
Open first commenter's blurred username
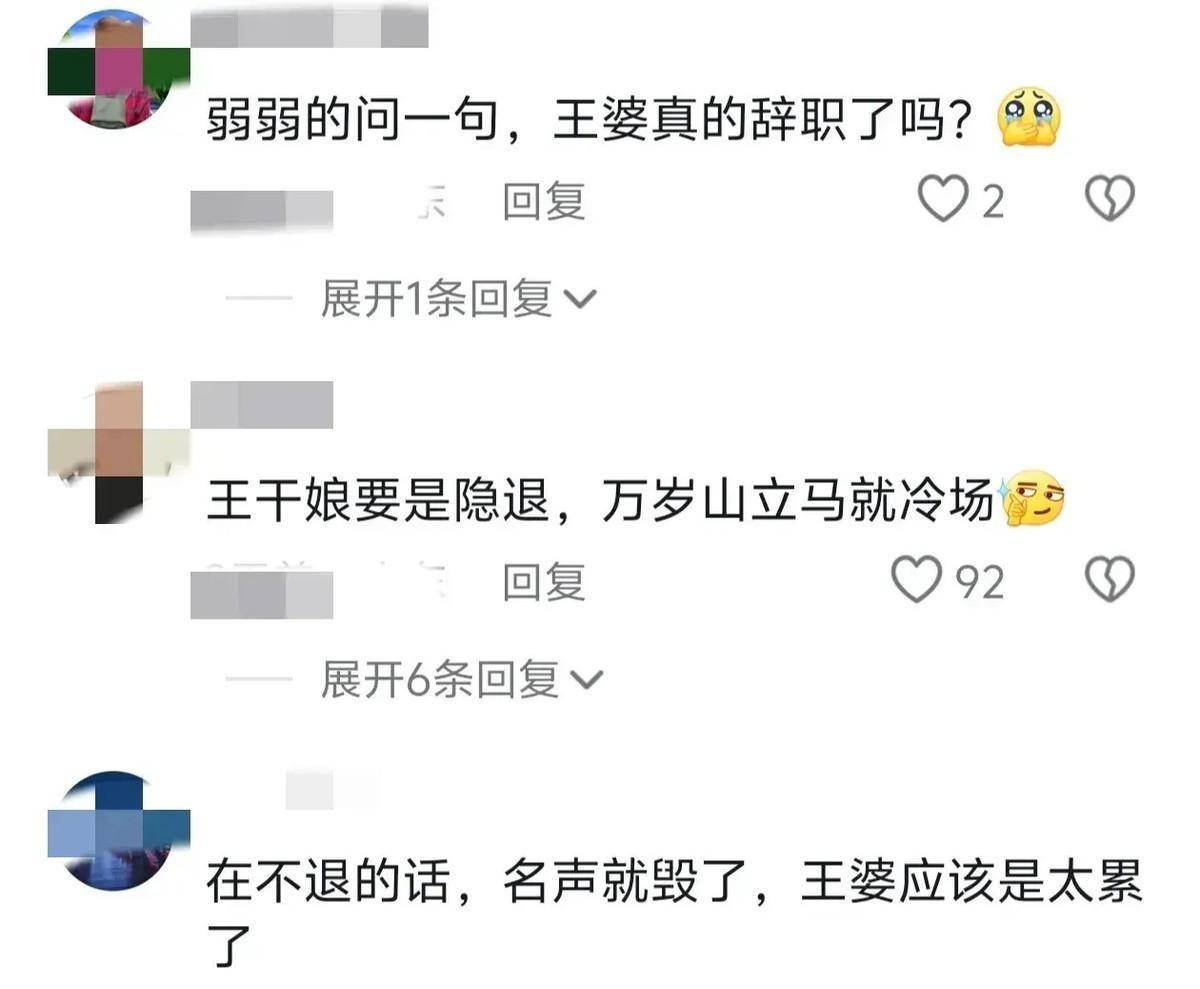click(x=308, y=27)
